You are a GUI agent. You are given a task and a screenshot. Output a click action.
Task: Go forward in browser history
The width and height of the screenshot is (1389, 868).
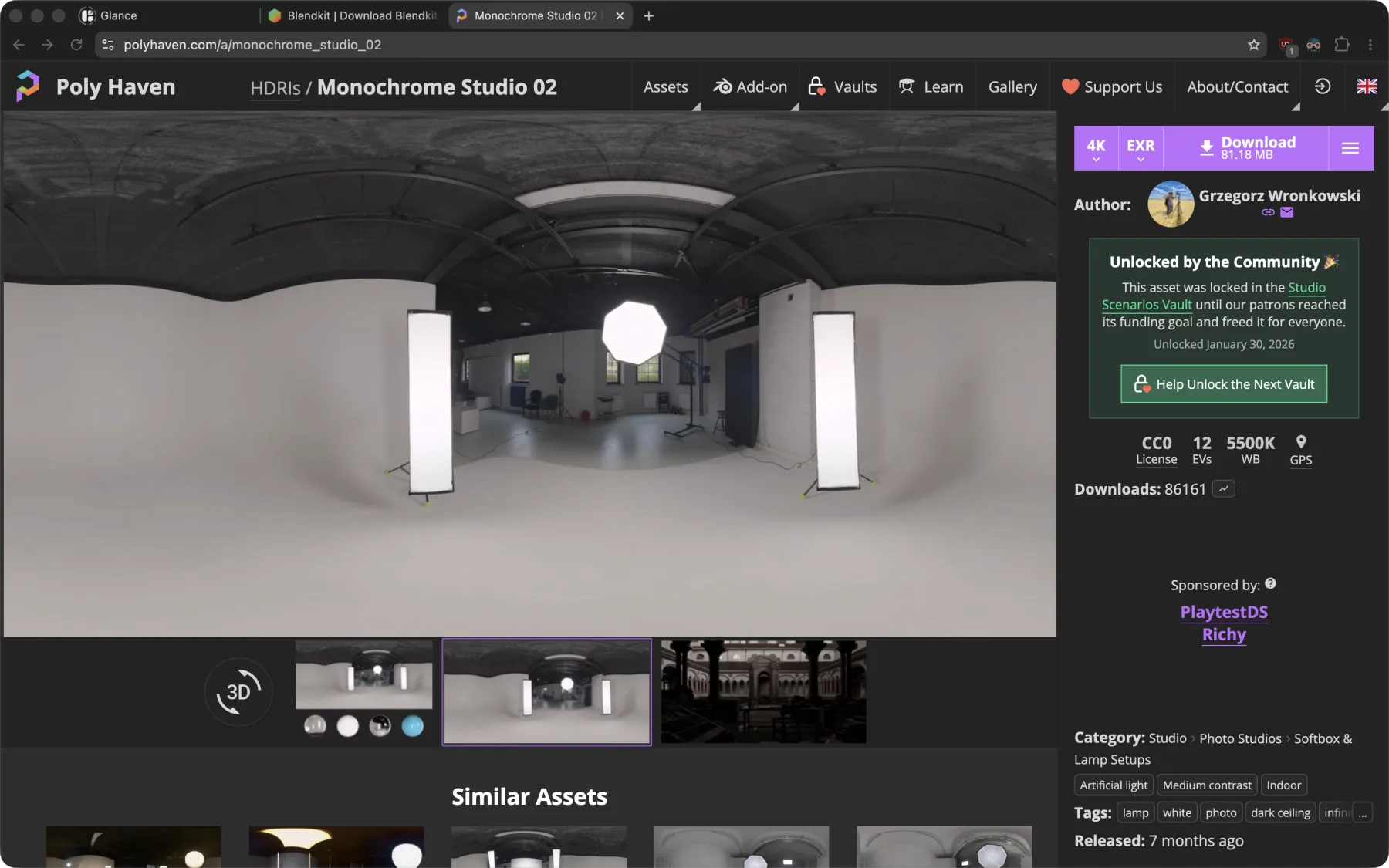[48, 45]
